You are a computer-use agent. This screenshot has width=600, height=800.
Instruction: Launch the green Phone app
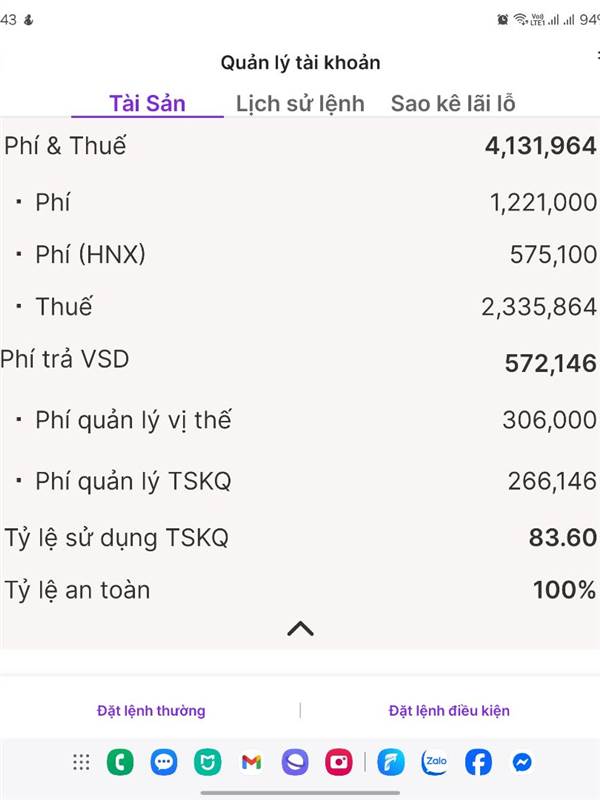click(120, 762)
